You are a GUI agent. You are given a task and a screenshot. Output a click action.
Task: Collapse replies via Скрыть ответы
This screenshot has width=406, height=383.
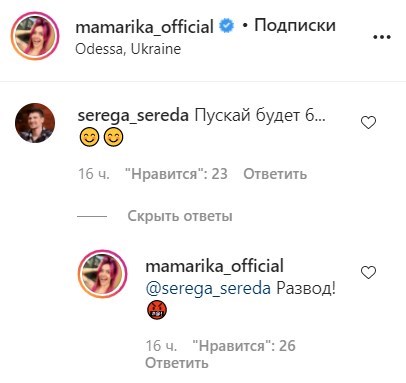coord(180,216)
